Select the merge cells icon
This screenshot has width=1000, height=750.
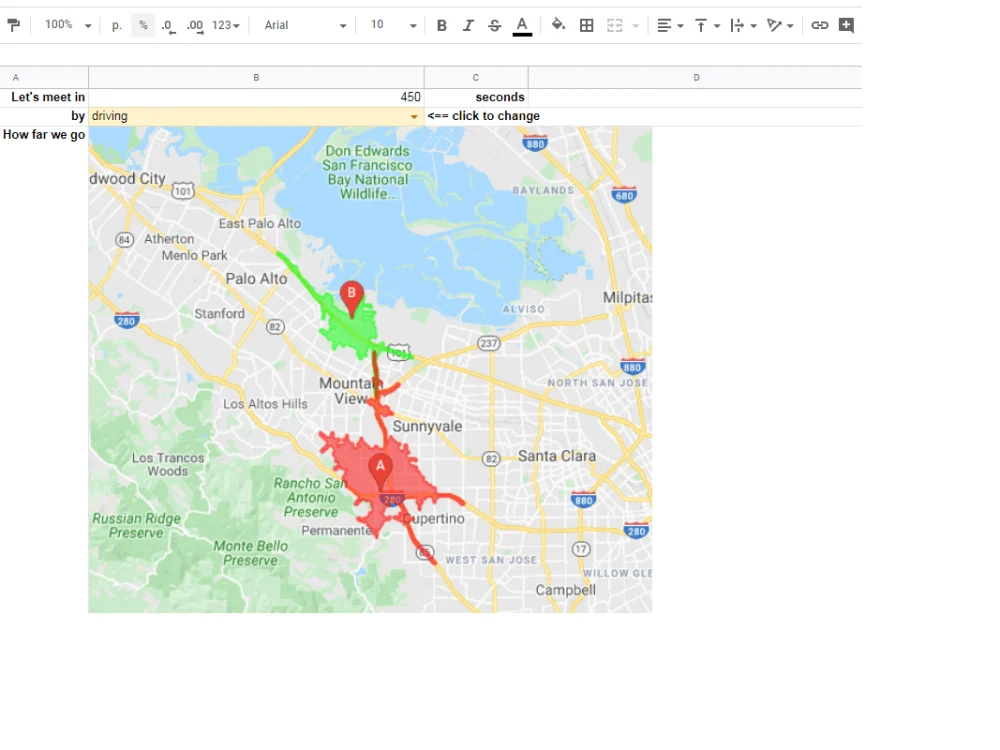[614, 25]
